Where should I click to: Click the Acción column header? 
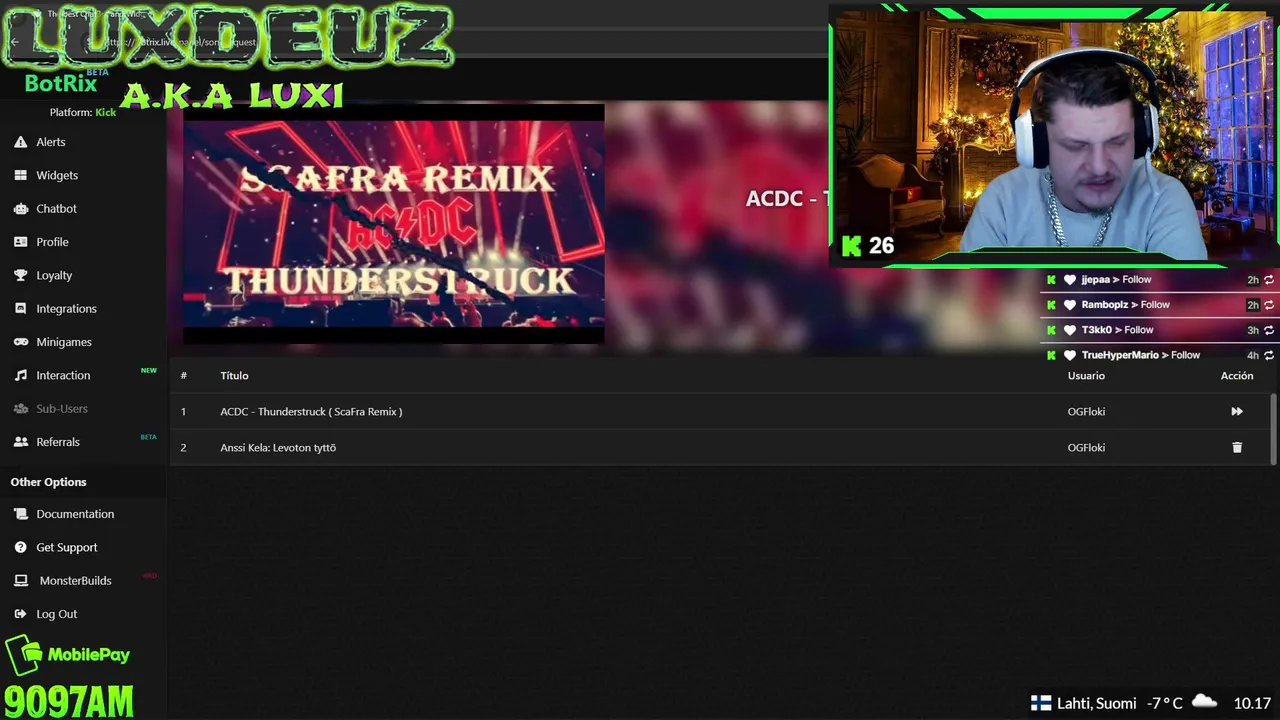1237,375
